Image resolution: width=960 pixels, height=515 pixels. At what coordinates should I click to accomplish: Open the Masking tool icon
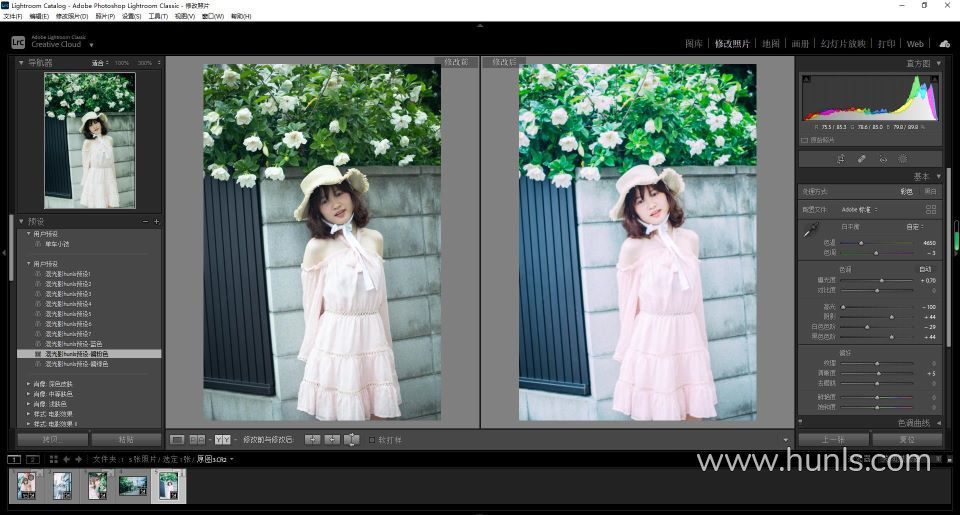902,159
